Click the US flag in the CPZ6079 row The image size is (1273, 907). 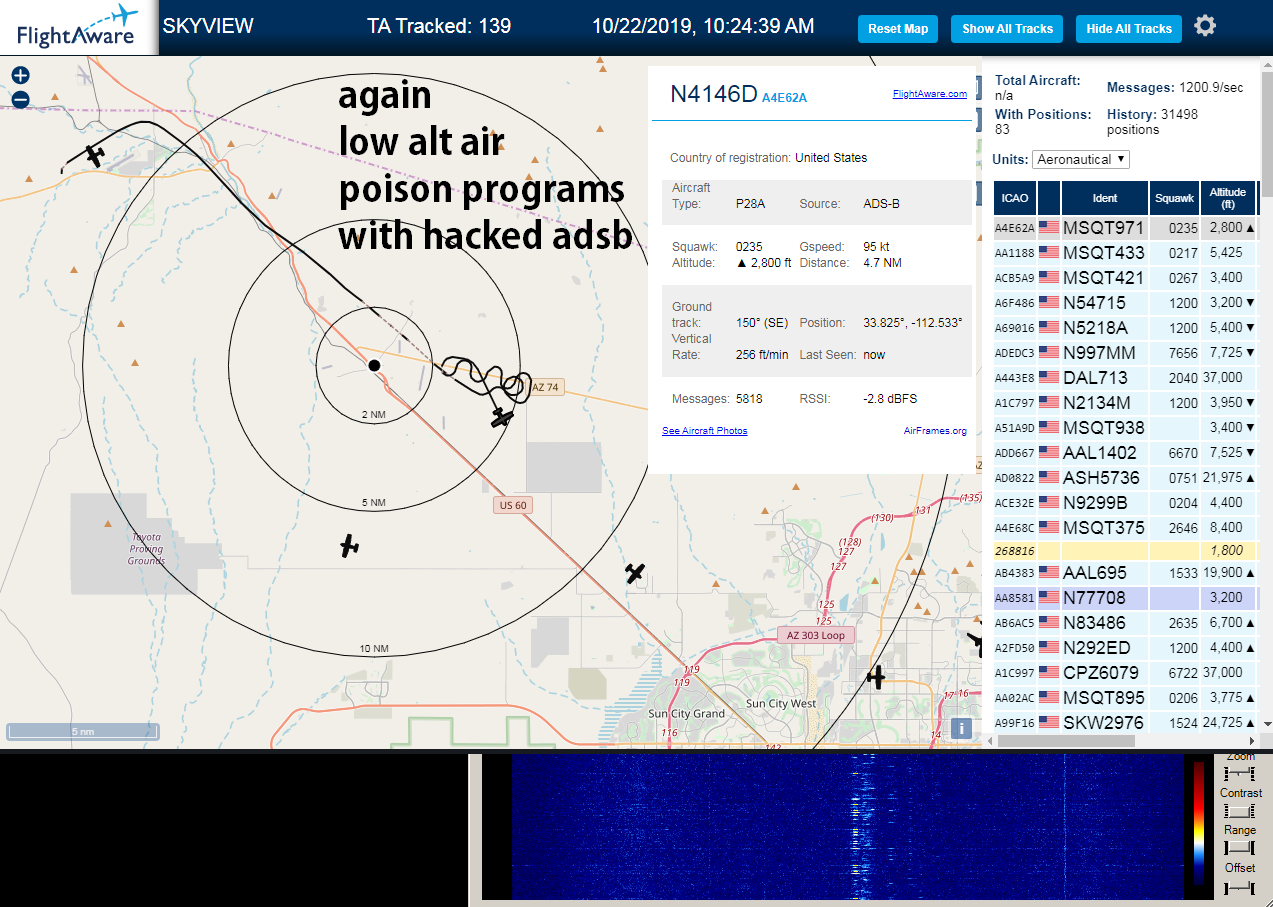click(1049, 673)
